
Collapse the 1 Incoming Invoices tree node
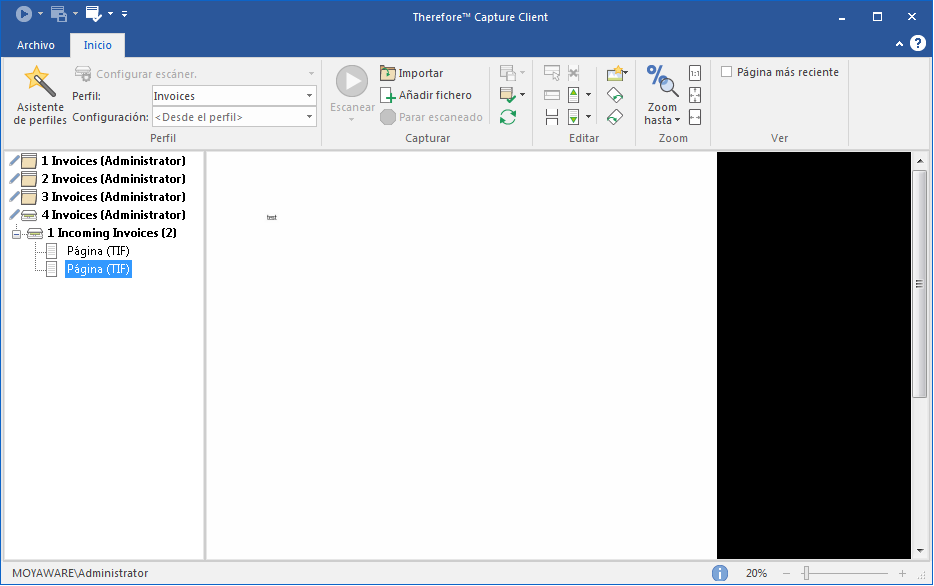pos(16,233)
